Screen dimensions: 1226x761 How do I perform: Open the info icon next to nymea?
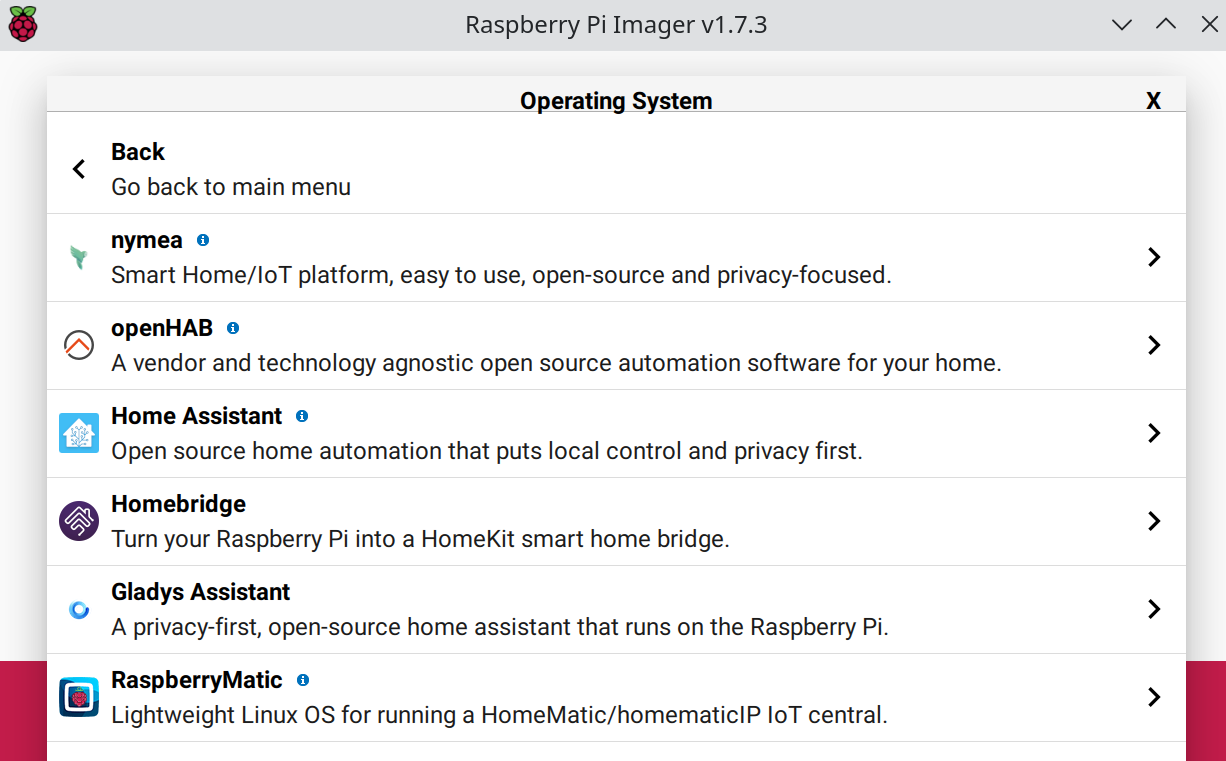click(203, 240)
